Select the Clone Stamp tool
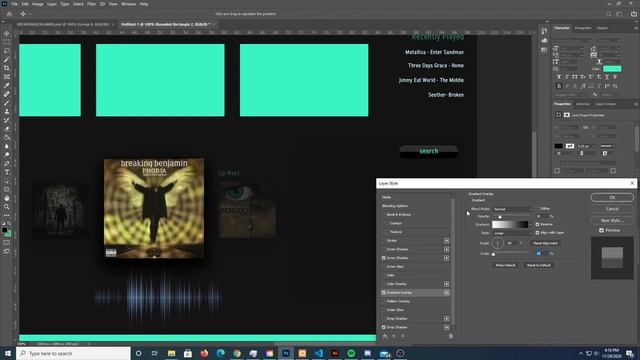This screenshot has width=640, height=360. pos(7,111)
